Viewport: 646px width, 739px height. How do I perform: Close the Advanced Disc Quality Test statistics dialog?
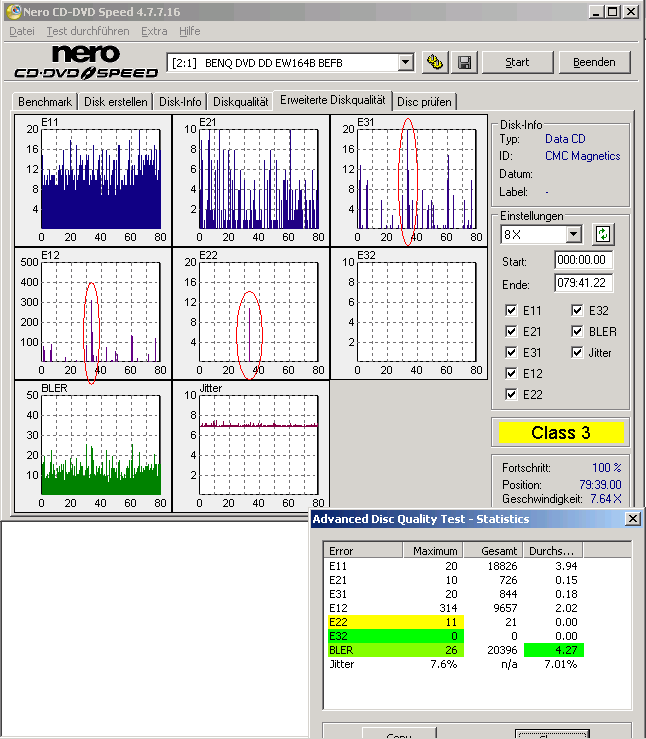632,519
